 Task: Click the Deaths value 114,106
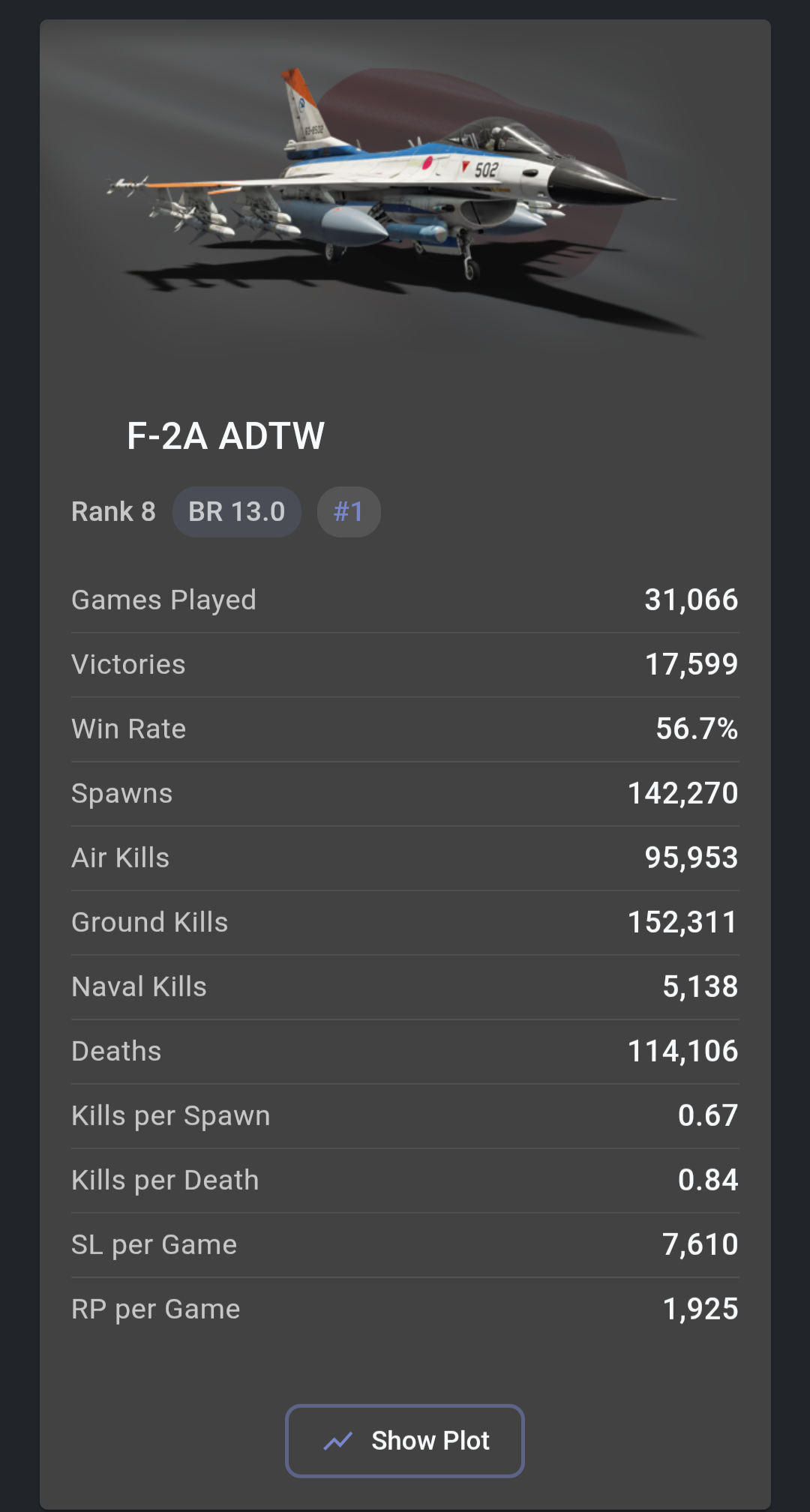682,1051
